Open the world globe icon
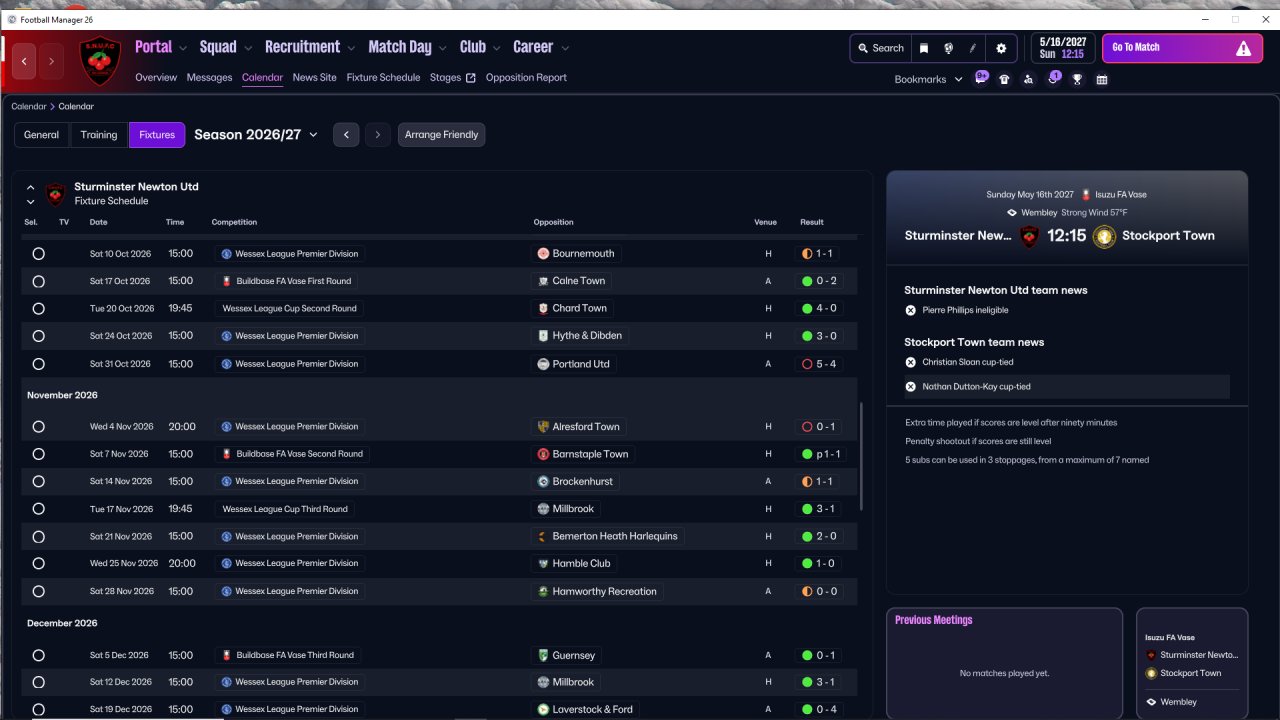Viewport: 1280px width, 720px height. (949, 48)
